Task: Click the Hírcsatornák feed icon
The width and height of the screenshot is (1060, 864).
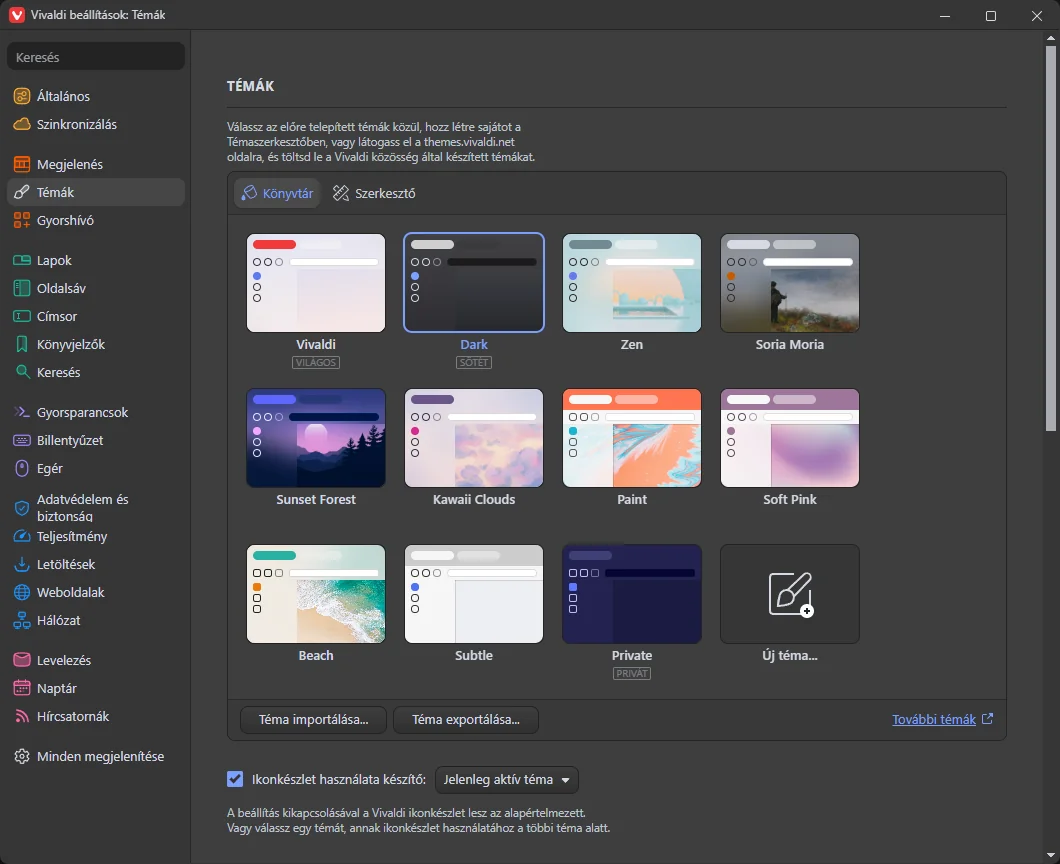Action: tap(22, 716)
